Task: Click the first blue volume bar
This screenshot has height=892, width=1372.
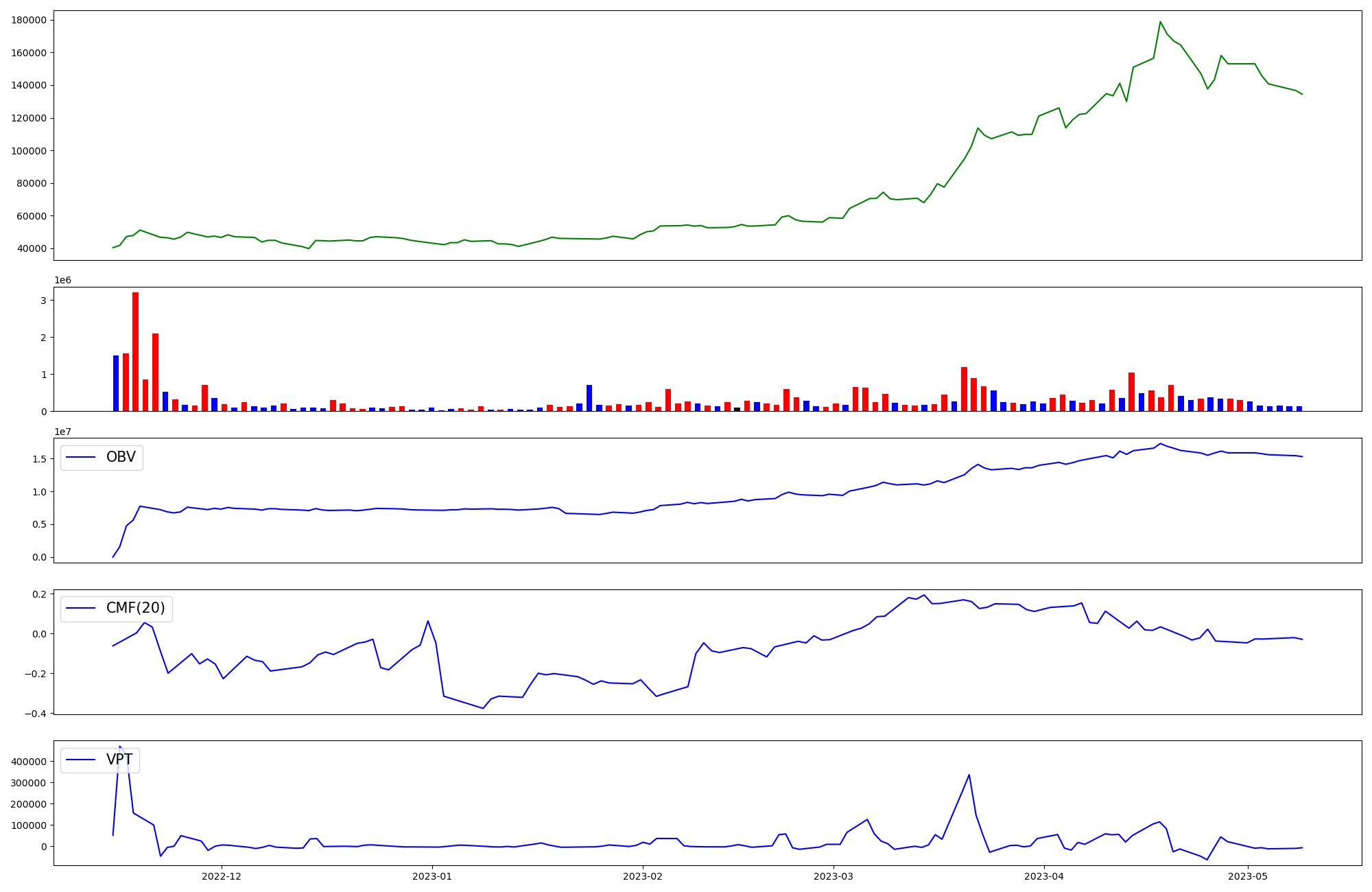Action: [116, 383]
